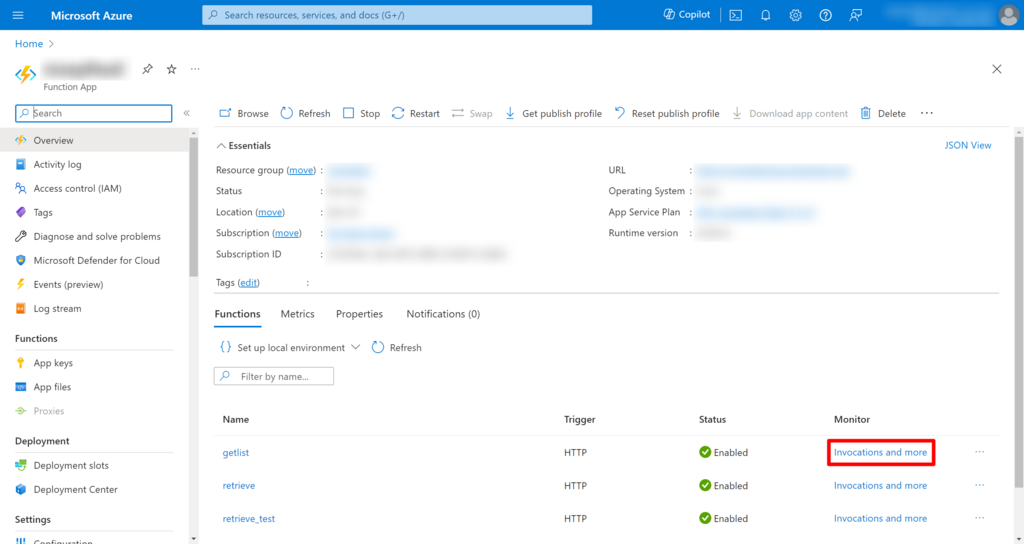Open JSON View

point(968,145)
